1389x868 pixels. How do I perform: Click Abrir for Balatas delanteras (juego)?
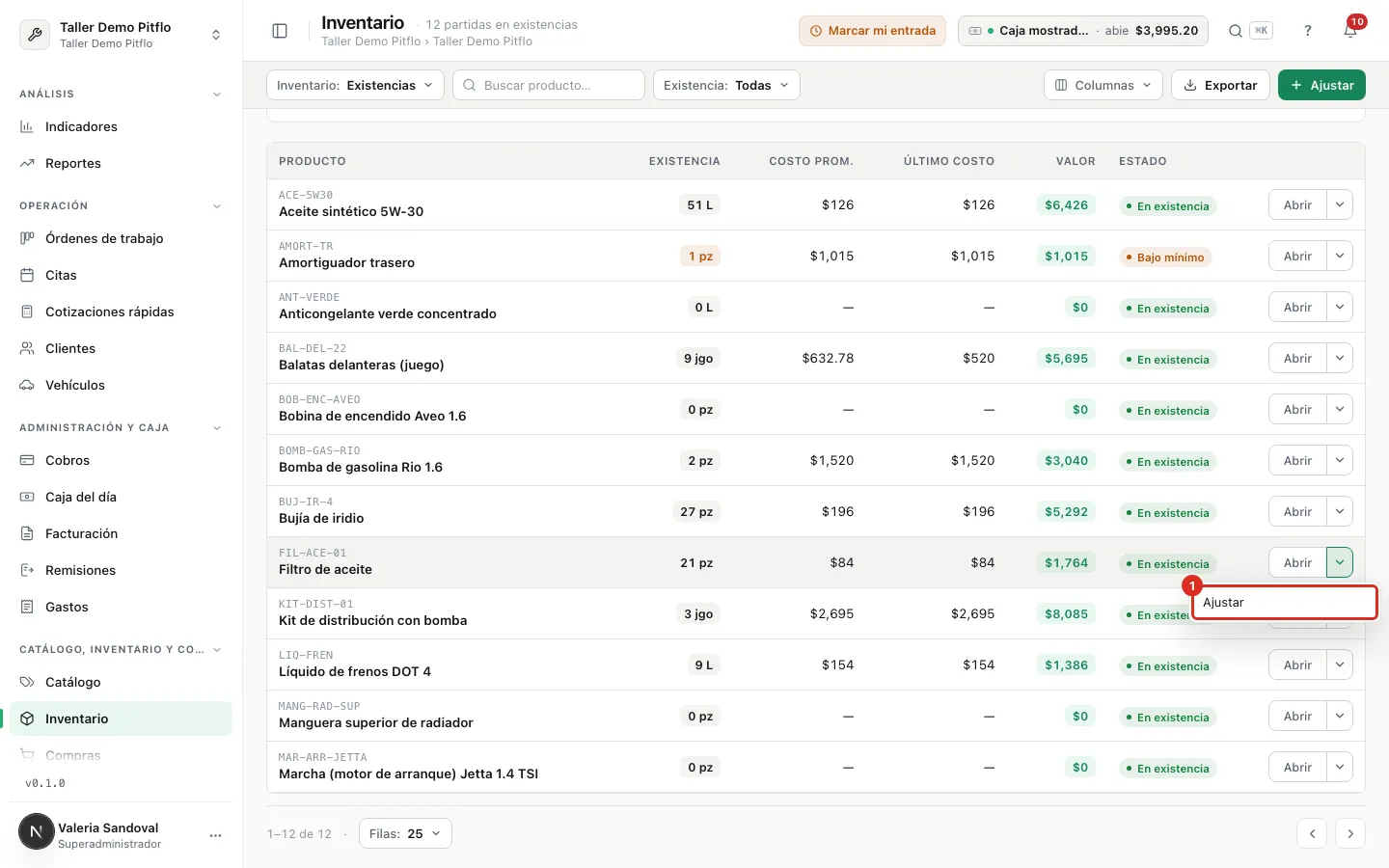click(x=1297, y=358)
